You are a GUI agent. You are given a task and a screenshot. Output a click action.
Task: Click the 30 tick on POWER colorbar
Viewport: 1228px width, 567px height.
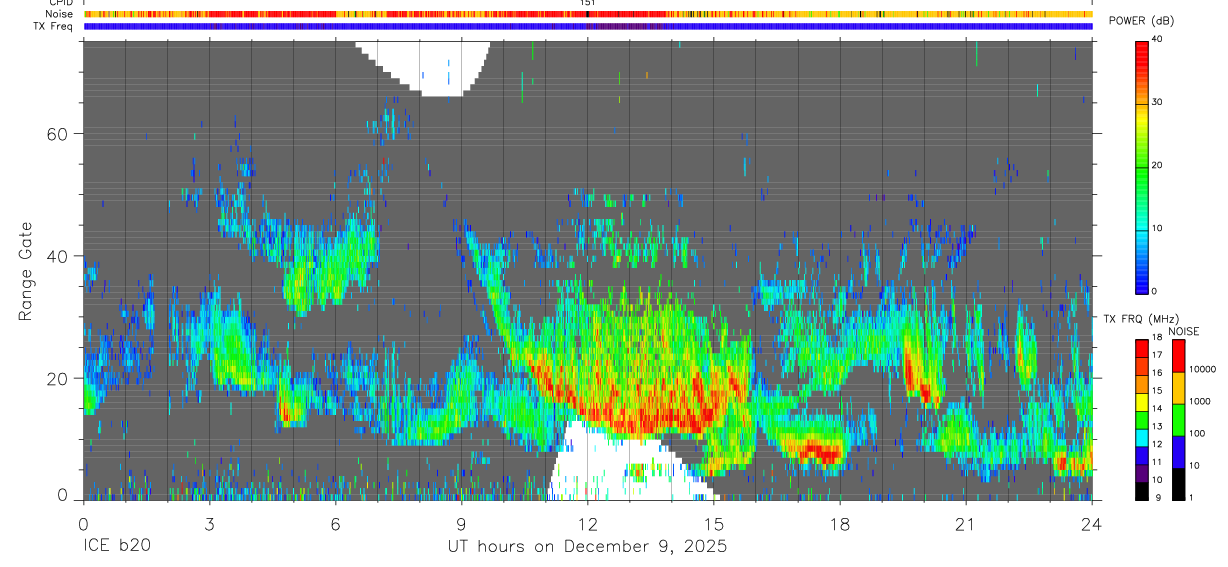coord(1158,103)
